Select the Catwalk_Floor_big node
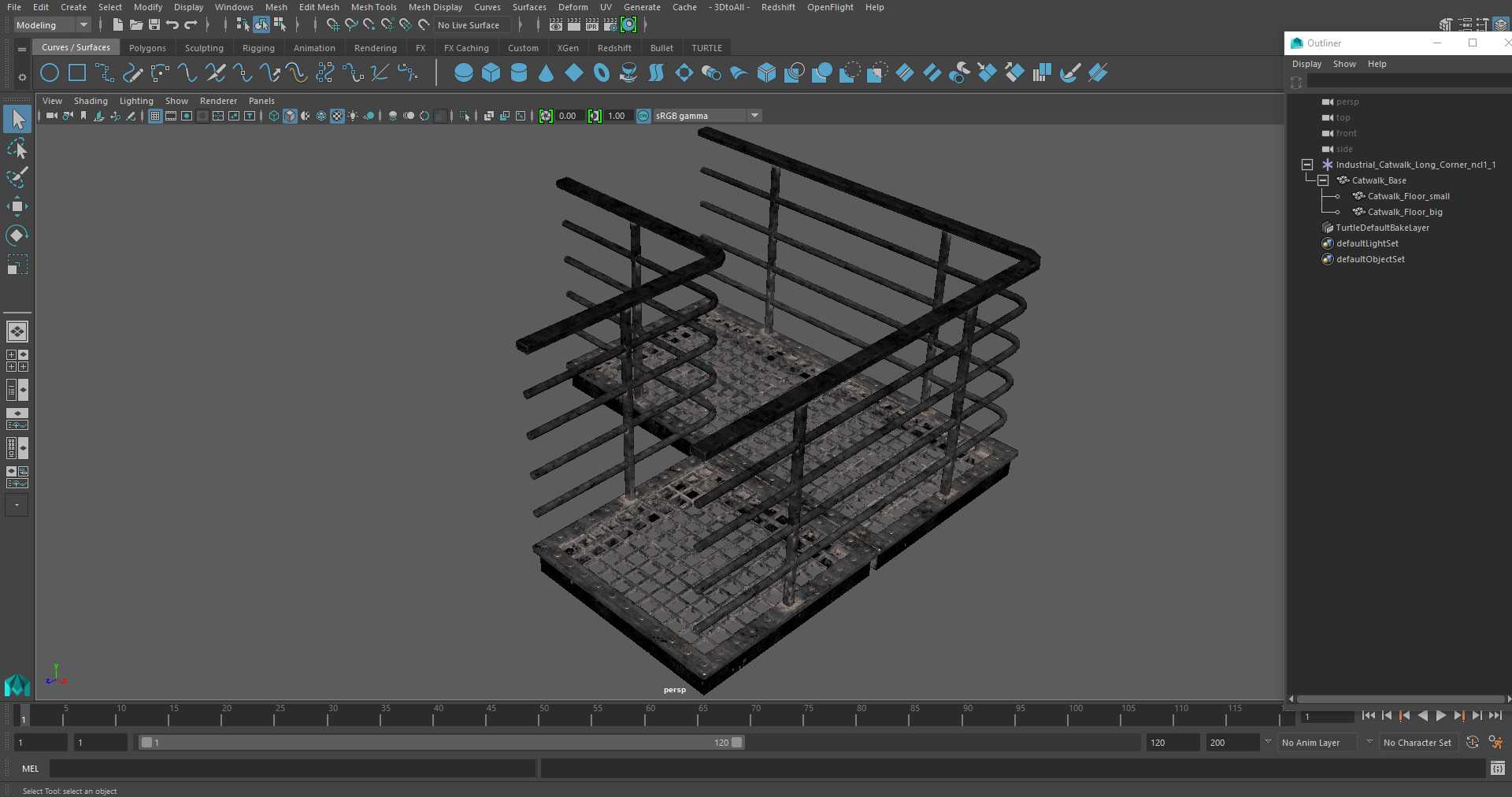Image resolution: width=1512 pixels, height=797 pixels. click(1405, 212)
